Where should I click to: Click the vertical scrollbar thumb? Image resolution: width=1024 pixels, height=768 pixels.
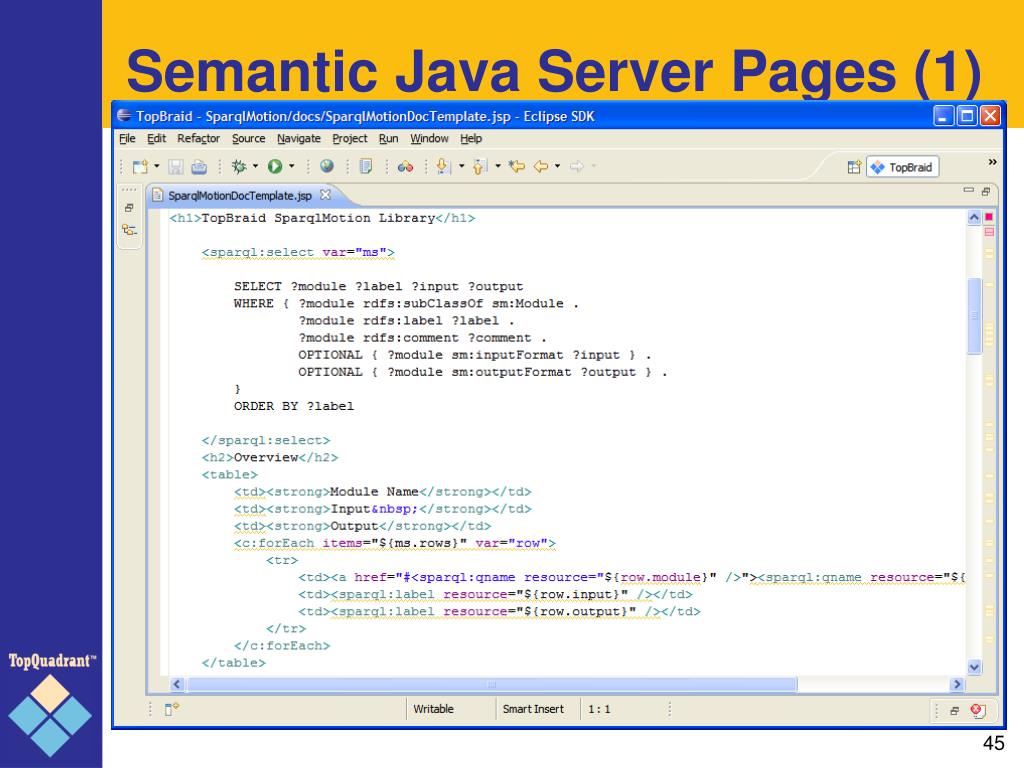pos(974,316)
